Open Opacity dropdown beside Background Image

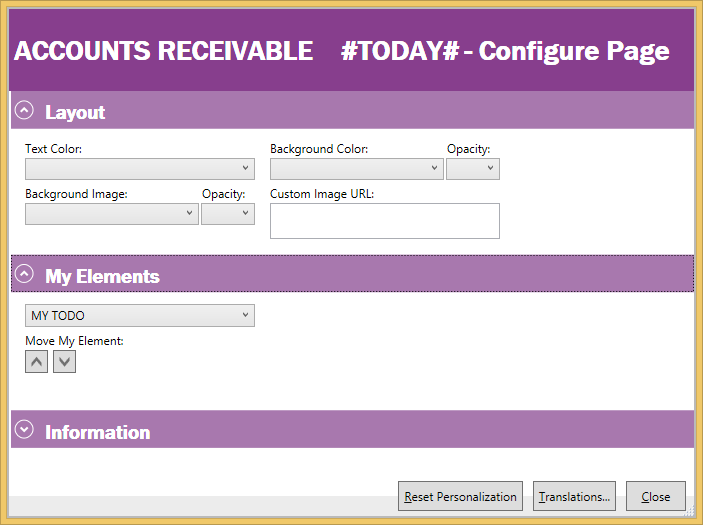pos(227,214)
